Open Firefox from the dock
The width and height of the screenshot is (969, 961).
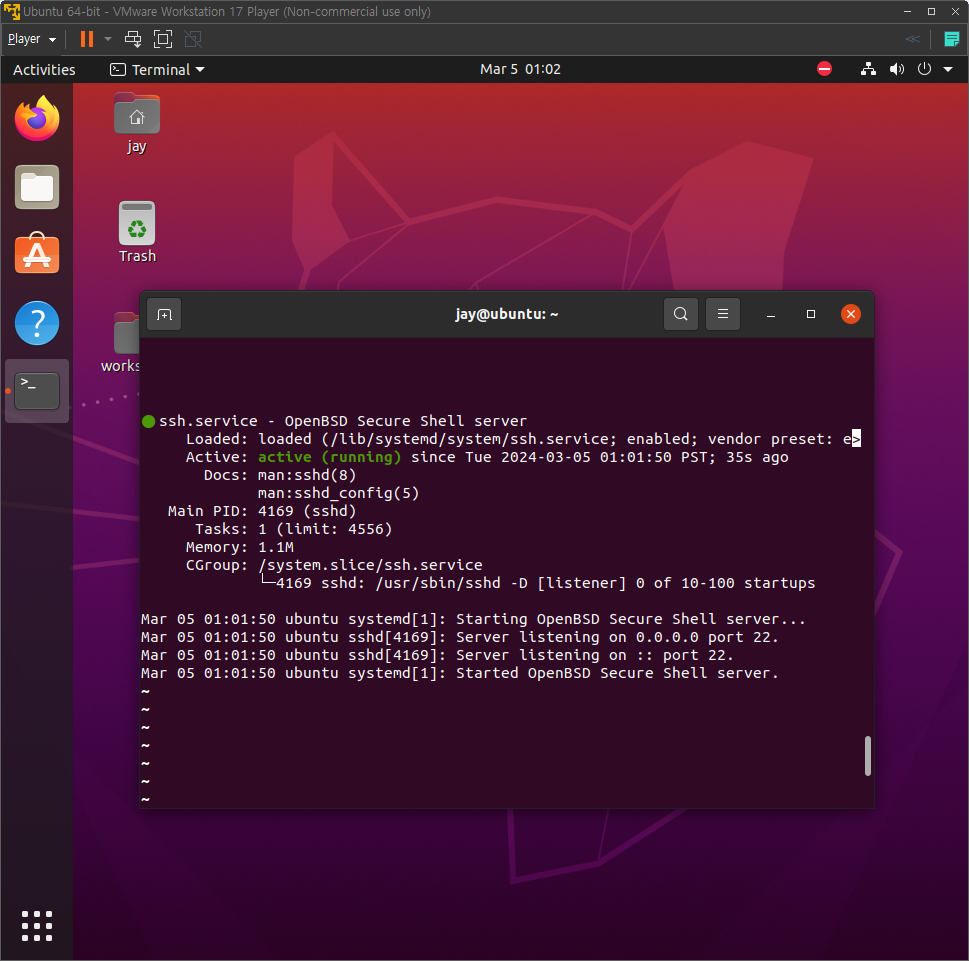(x=37, y=118)
